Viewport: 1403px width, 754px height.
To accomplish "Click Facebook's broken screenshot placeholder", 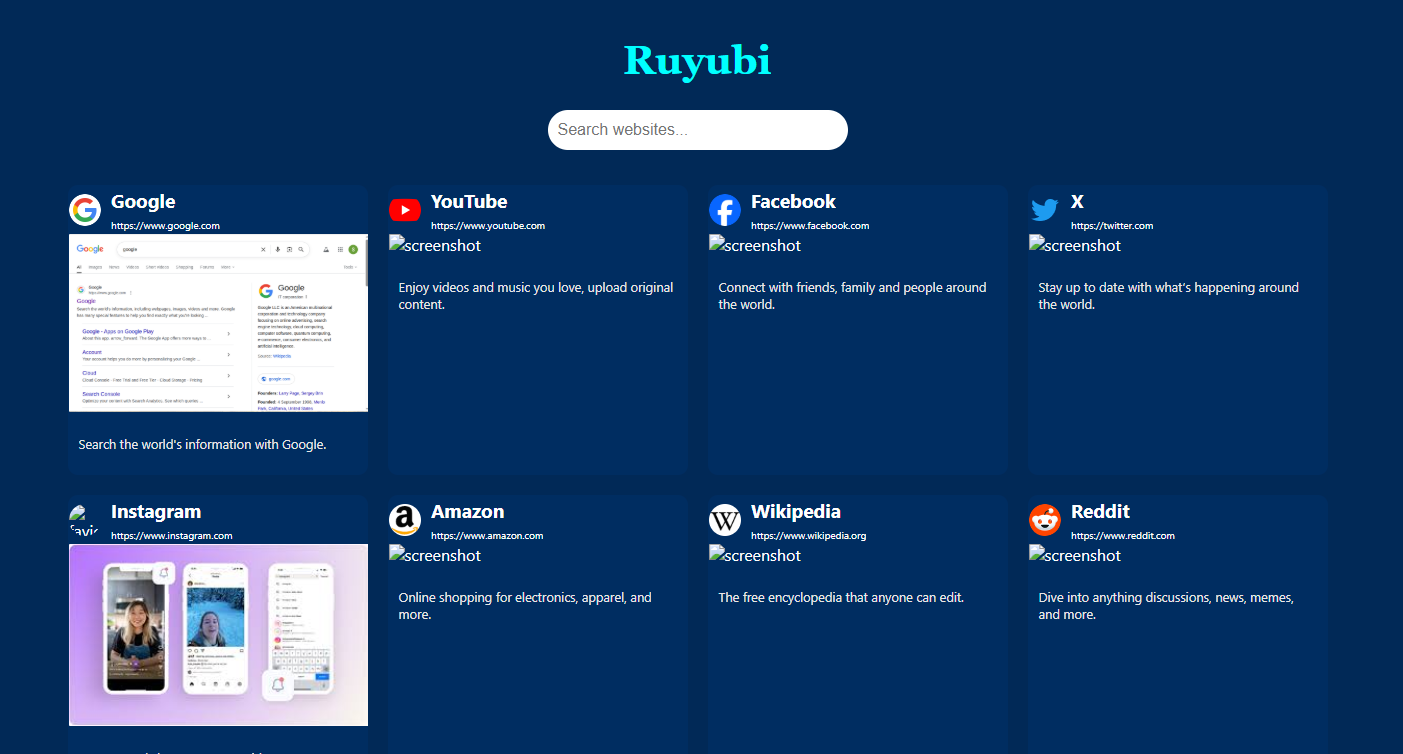I will coord(755,245).
